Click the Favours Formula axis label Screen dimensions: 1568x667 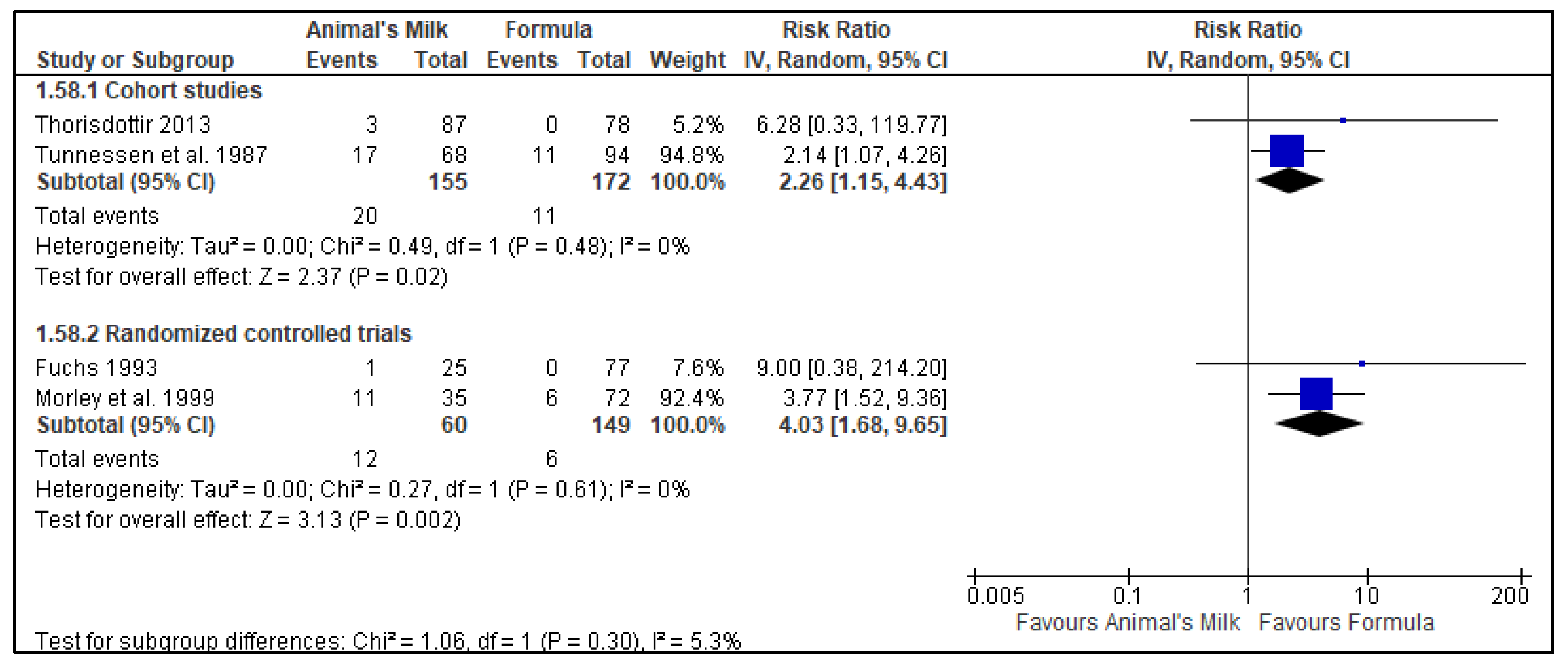click(x=1346, y=622)
